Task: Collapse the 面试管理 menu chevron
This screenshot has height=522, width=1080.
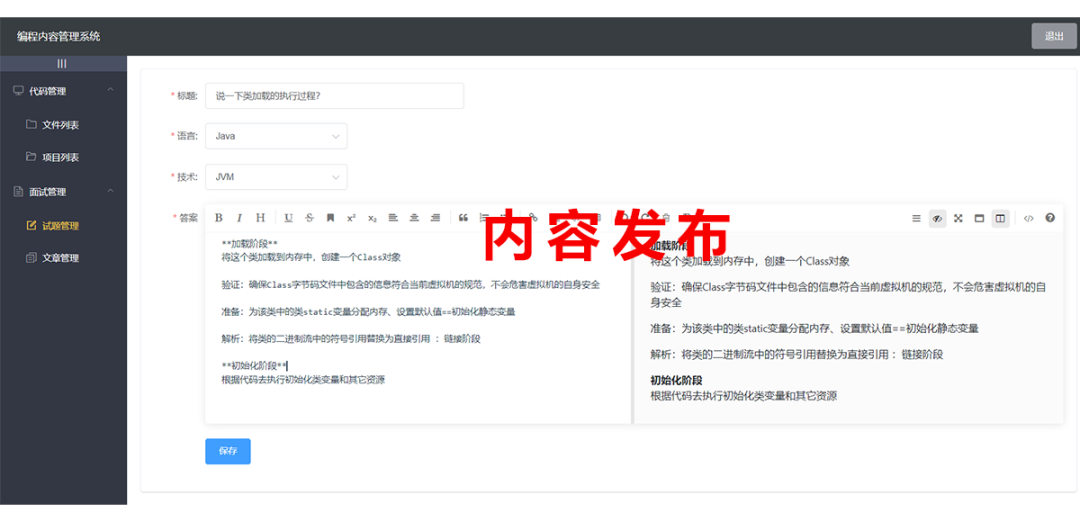Action: pos(111,191)
